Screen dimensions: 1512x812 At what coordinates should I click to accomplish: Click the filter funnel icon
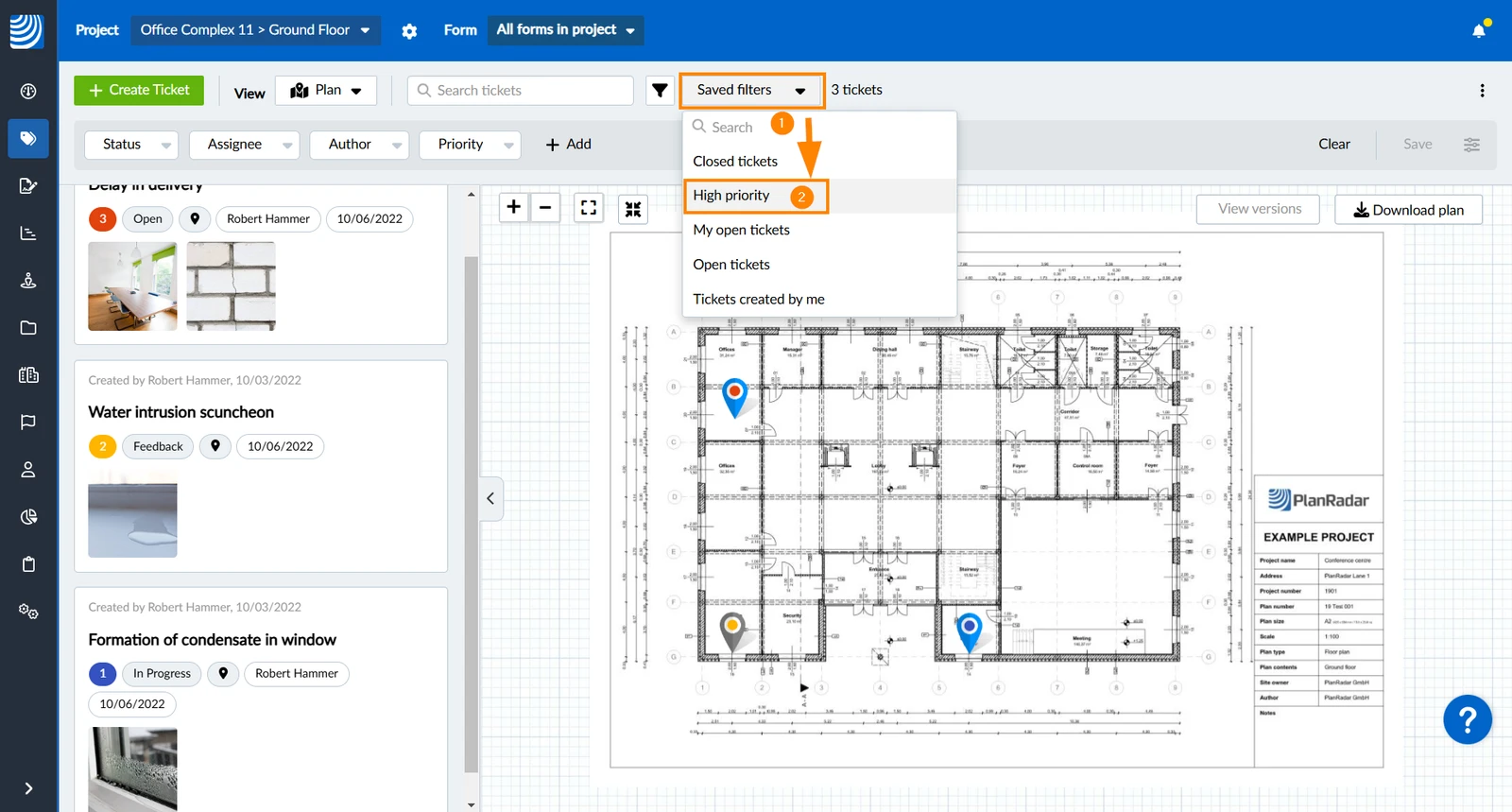(x=660, y=90)
